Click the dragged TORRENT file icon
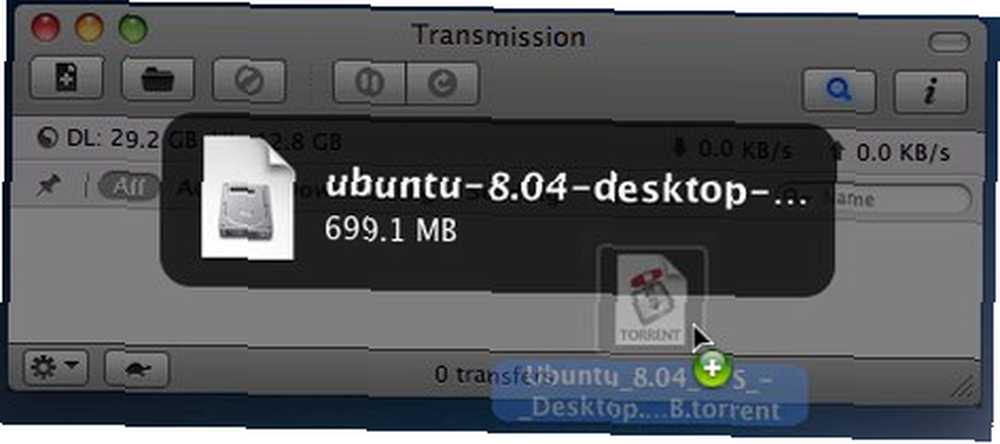 coord(651,300)
